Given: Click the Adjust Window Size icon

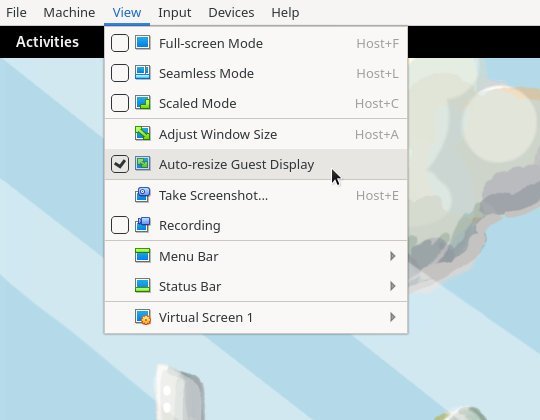Looking at the screenshot, I should (142, 134).
